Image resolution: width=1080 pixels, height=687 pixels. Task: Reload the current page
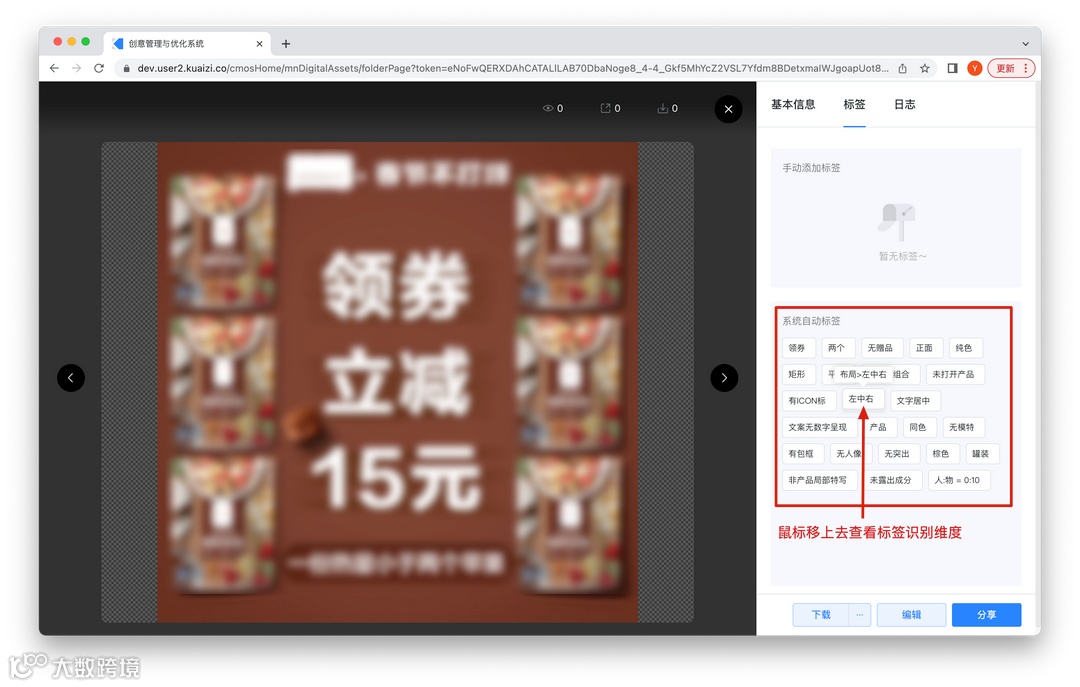coord(98,68)
